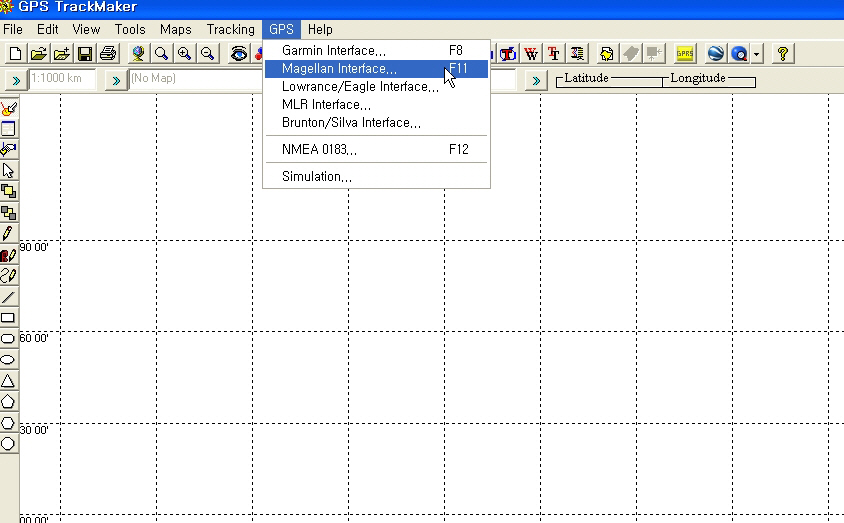Open the Edit menu
Viewport: 844px width, 523px height.
[47, 30]
